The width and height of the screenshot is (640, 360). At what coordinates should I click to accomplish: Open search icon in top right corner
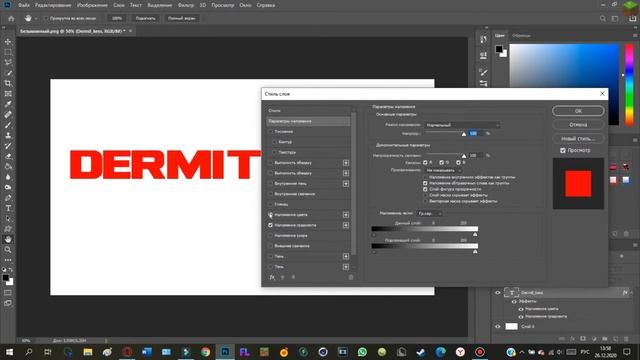(x=603, y=18)
